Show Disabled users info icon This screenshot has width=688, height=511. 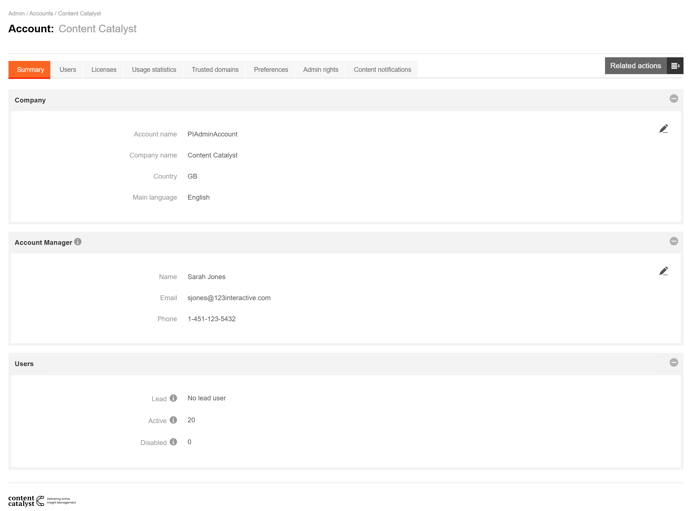173,442
